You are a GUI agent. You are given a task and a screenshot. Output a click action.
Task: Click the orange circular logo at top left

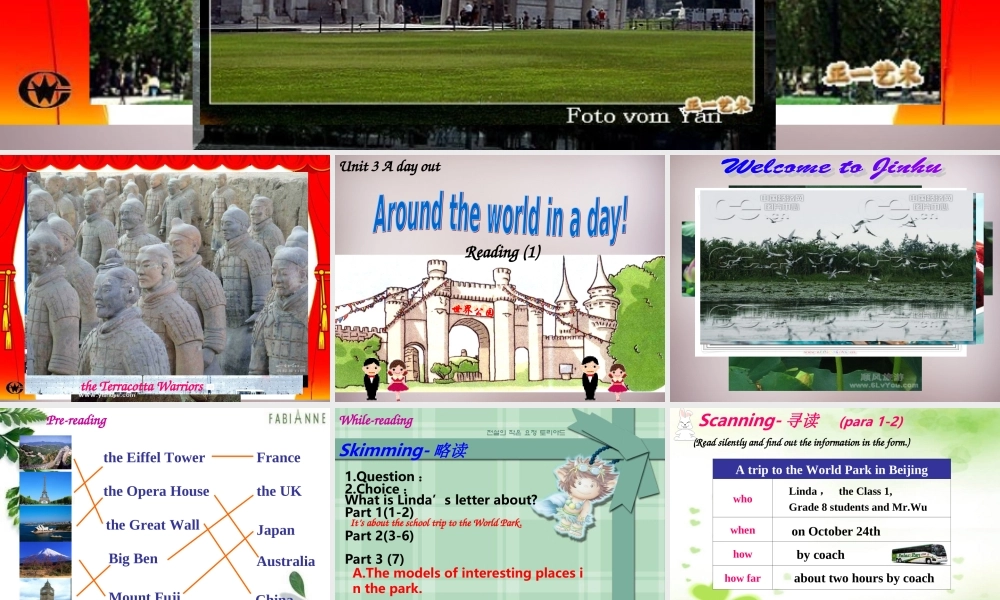[x=44, y=90]
